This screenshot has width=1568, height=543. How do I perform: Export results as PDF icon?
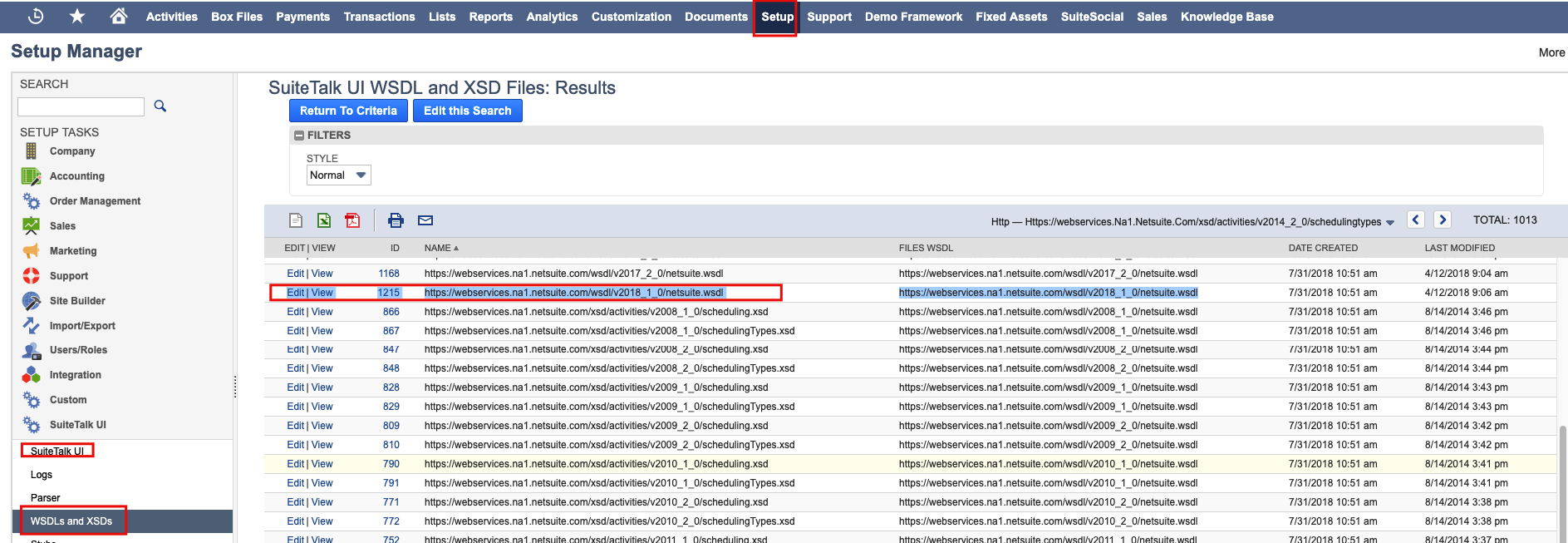coord(352,220)
